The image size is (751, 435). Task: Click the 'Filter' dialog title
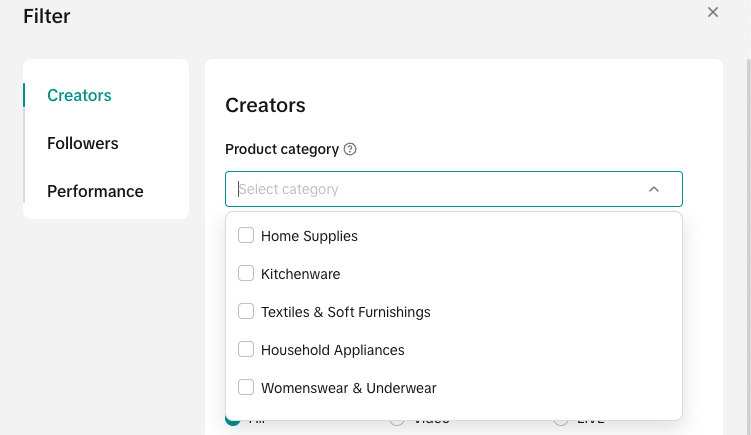click(x=47, y=16)
